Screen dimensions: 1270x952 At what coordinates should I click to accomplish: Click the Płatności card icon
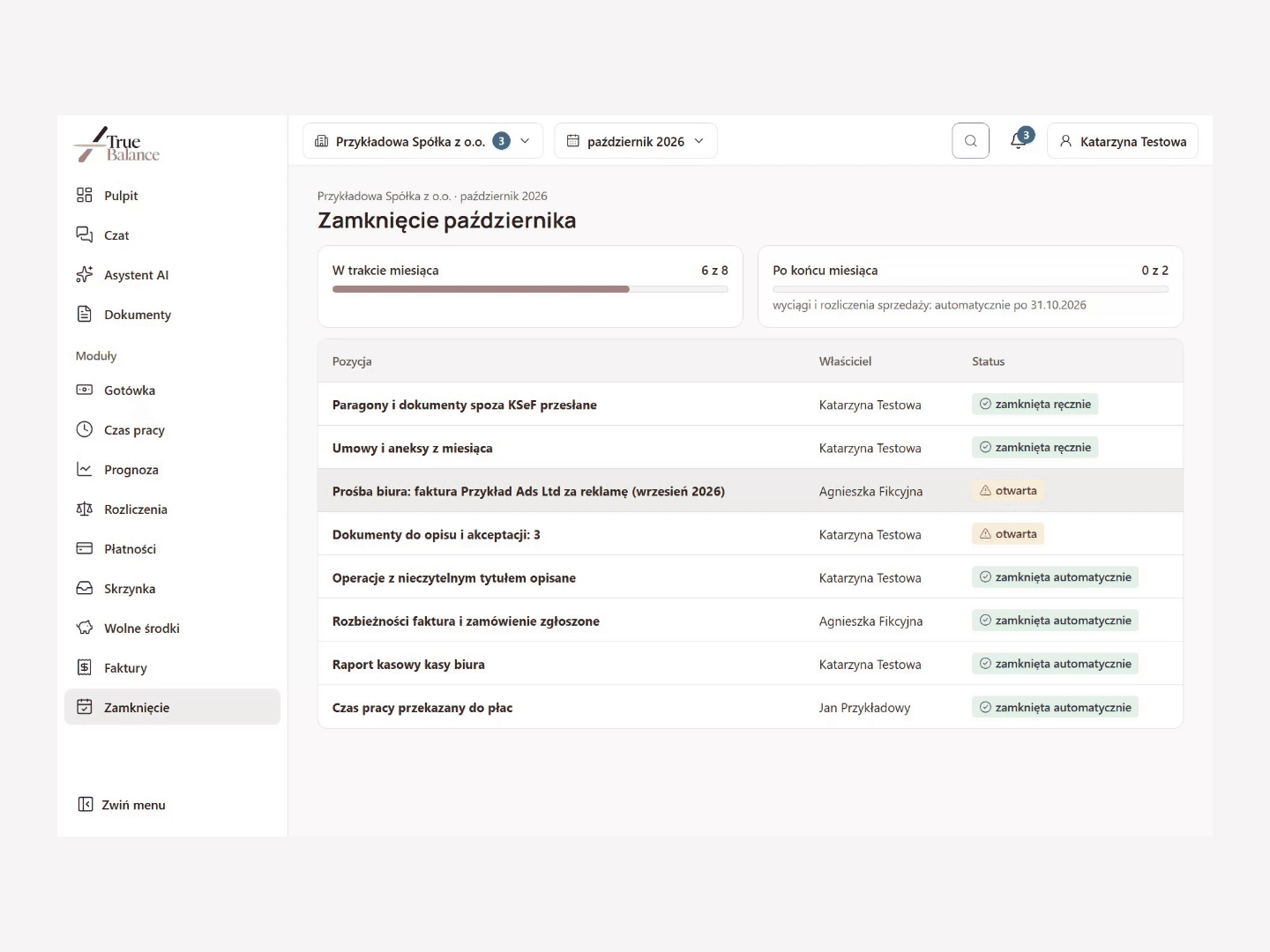(x=85, y=548)
